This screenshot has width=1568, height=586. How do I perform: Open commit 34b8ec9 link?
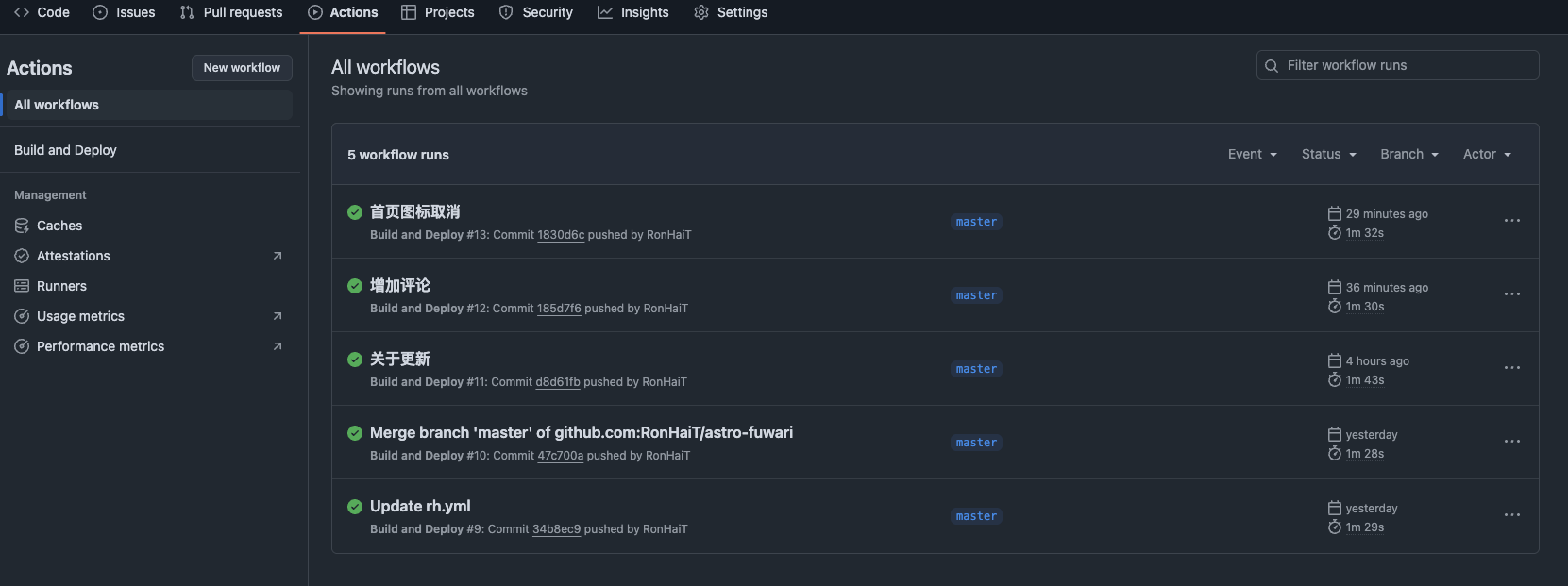tap(556, 529)
